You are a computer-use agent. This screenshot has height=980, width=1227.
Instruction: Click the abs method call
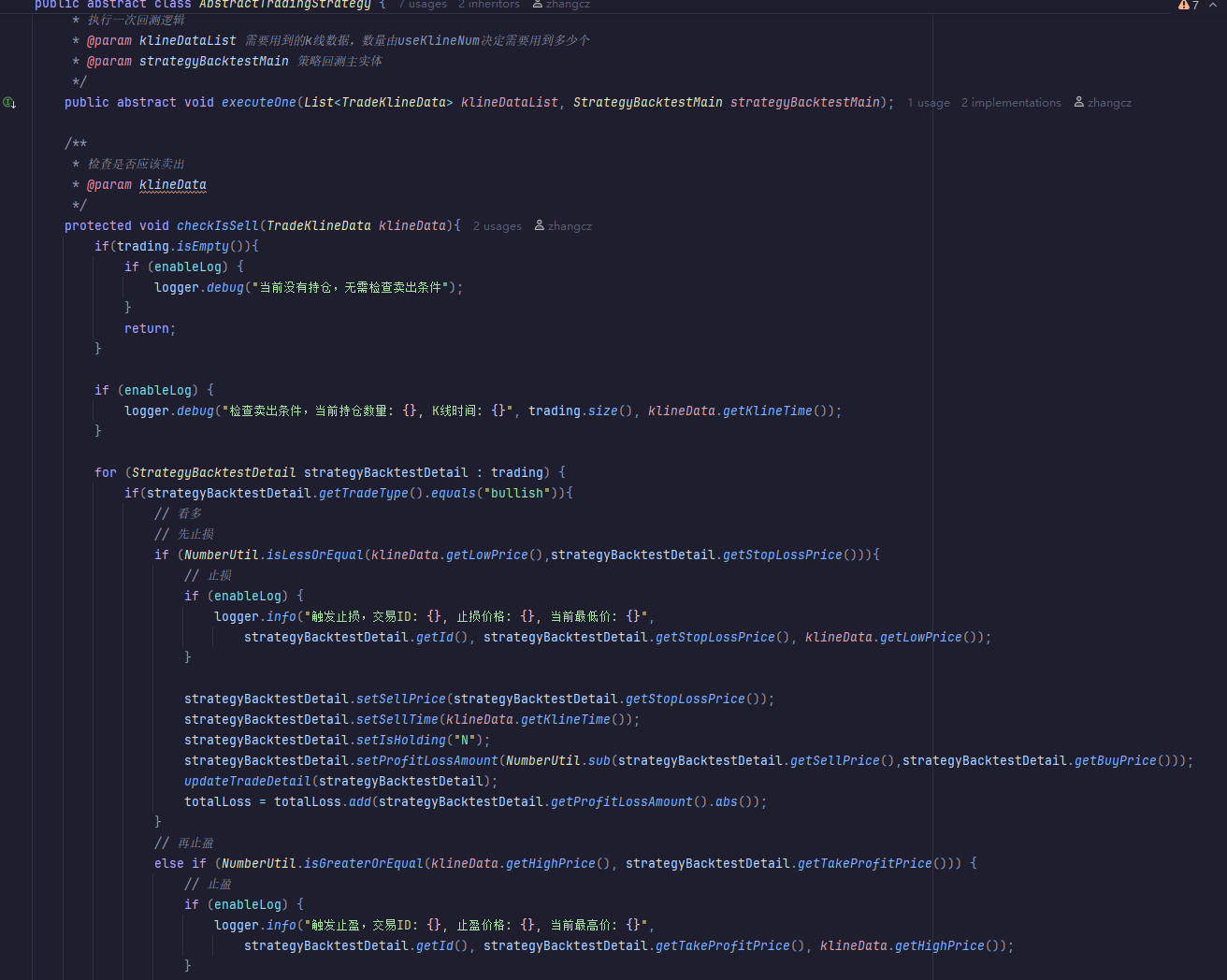click(727, 802)
